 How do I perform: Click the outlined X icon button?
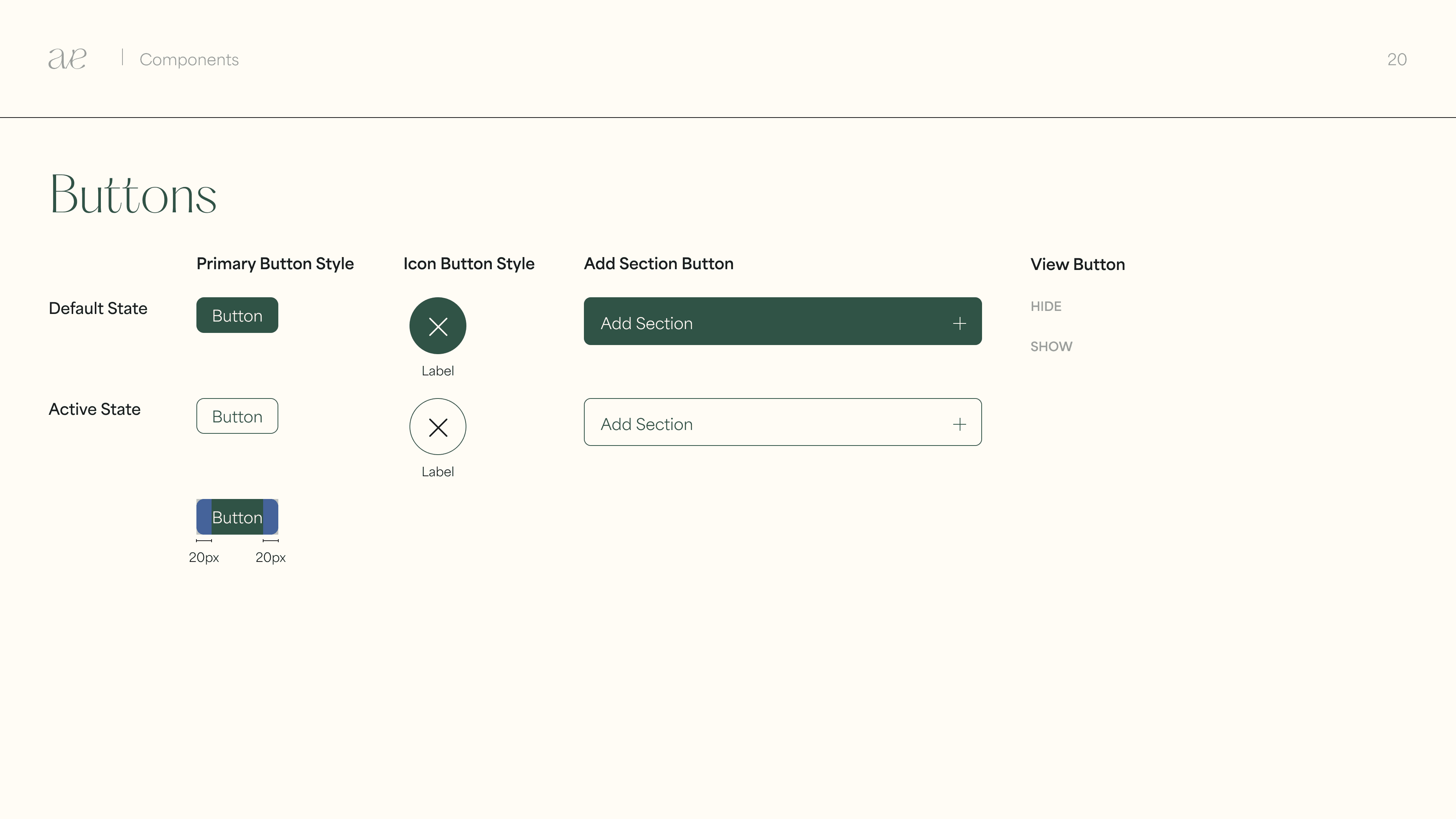pyautogui.click(x=438, y=427)
